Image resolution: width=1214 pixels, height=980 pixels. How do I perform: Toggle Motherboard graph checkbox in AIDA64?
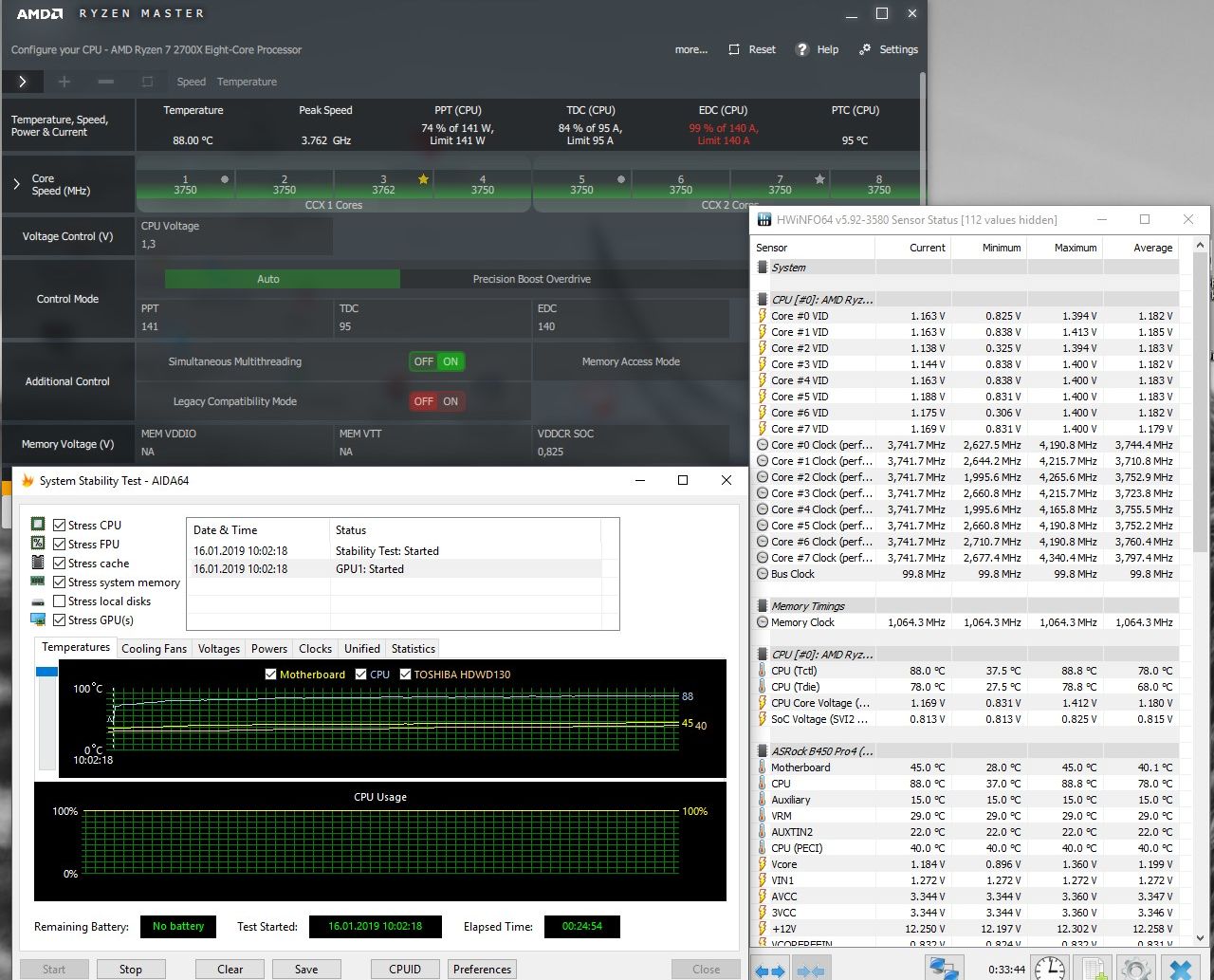pos(270,675)
